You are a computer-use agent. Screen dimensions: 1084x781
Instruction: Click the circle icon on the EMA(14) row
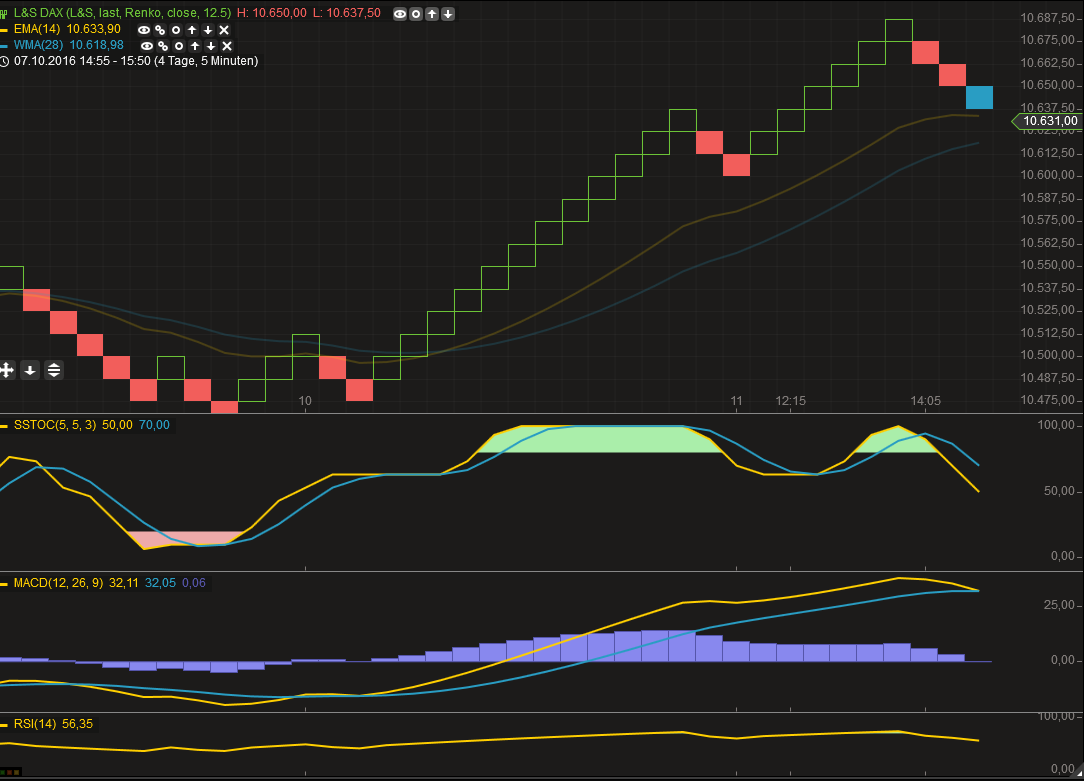176,30
